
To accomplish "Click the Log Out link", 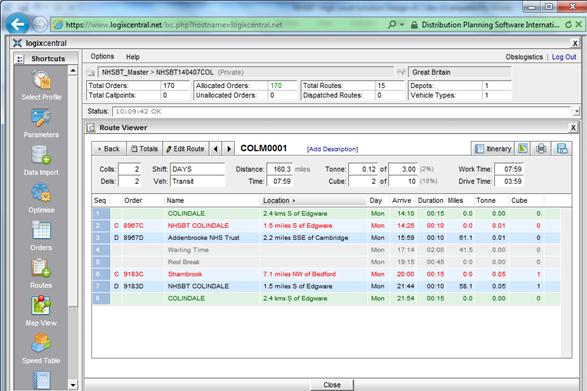I will [x=564, y=57].
